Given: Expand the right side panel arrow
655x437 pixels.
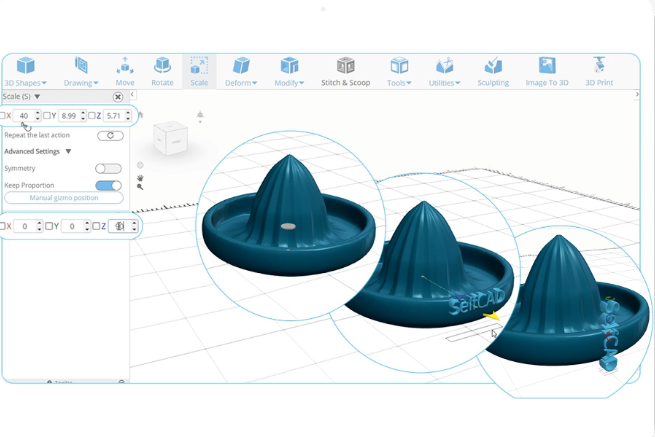Looking at the screenshot, I should pos(637,95).
